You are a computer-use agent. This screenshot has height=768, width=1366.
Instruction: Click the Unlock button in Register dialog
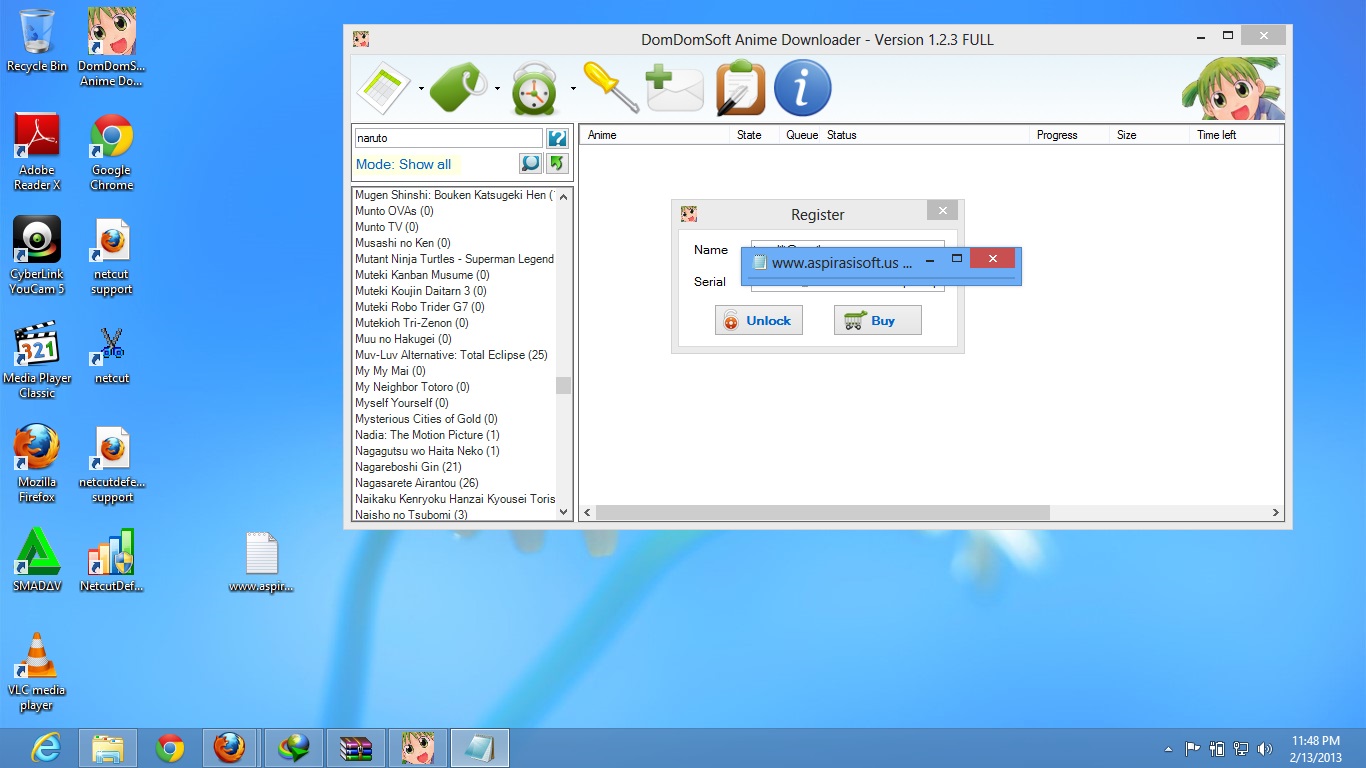[x=759, y=320]
